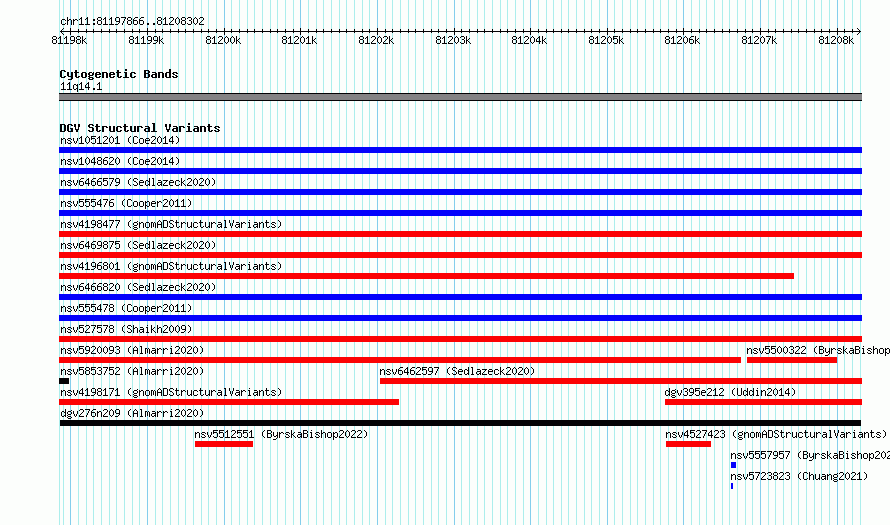Screen dimensions: 890x525
Task: Open the nsv1048620 (Coe2014) variant label
Action: pos(120,161)
